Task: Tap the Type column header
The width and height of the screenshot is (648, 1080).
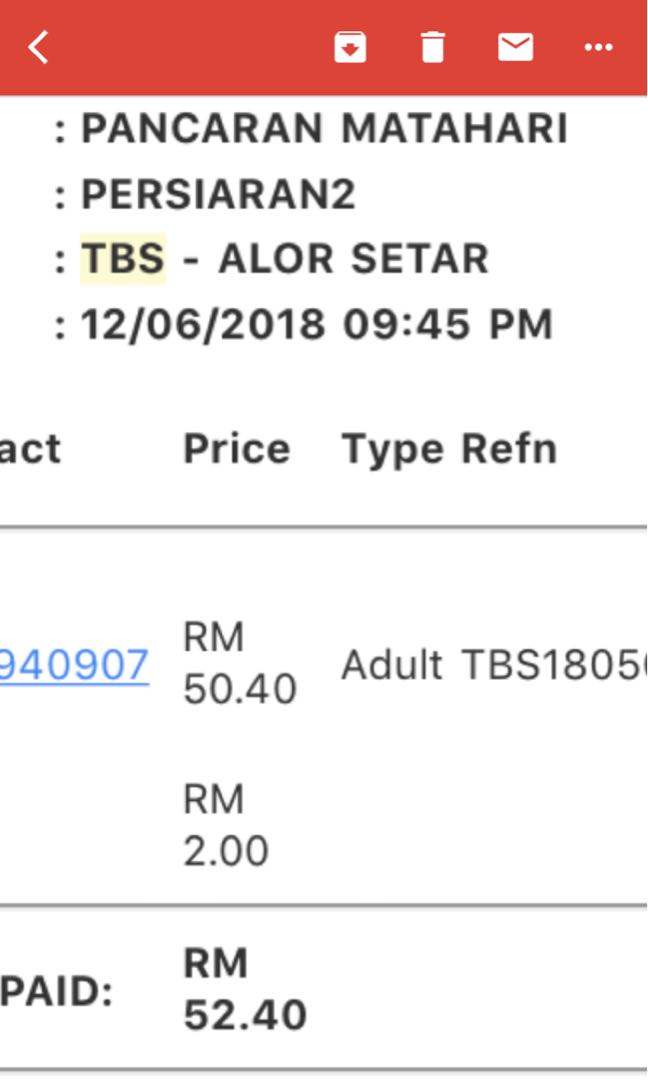Action: click(394, 451)
